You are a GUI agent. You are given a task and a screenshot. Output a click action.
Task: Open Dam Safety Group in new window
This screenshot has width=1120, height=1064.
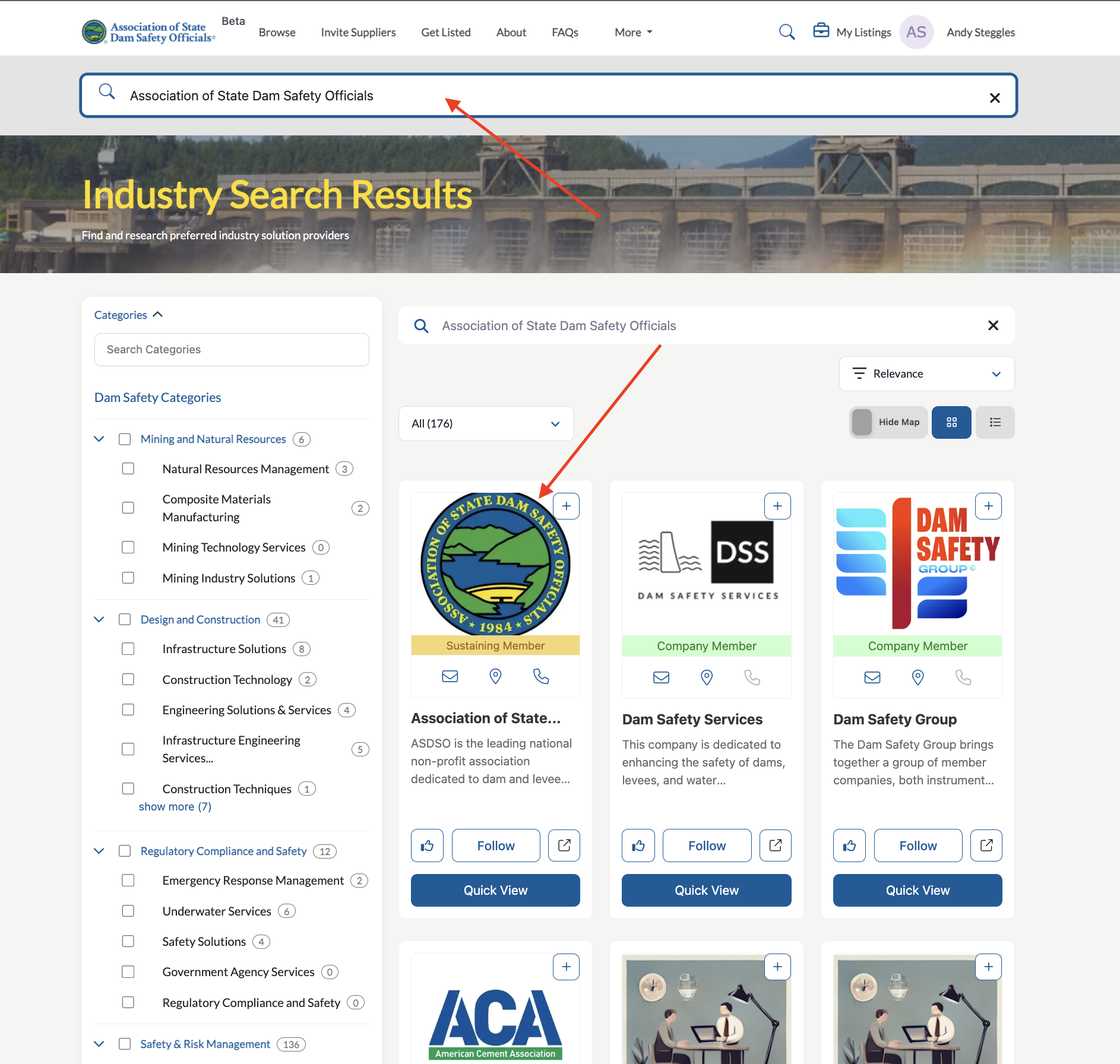click(986, 845)
